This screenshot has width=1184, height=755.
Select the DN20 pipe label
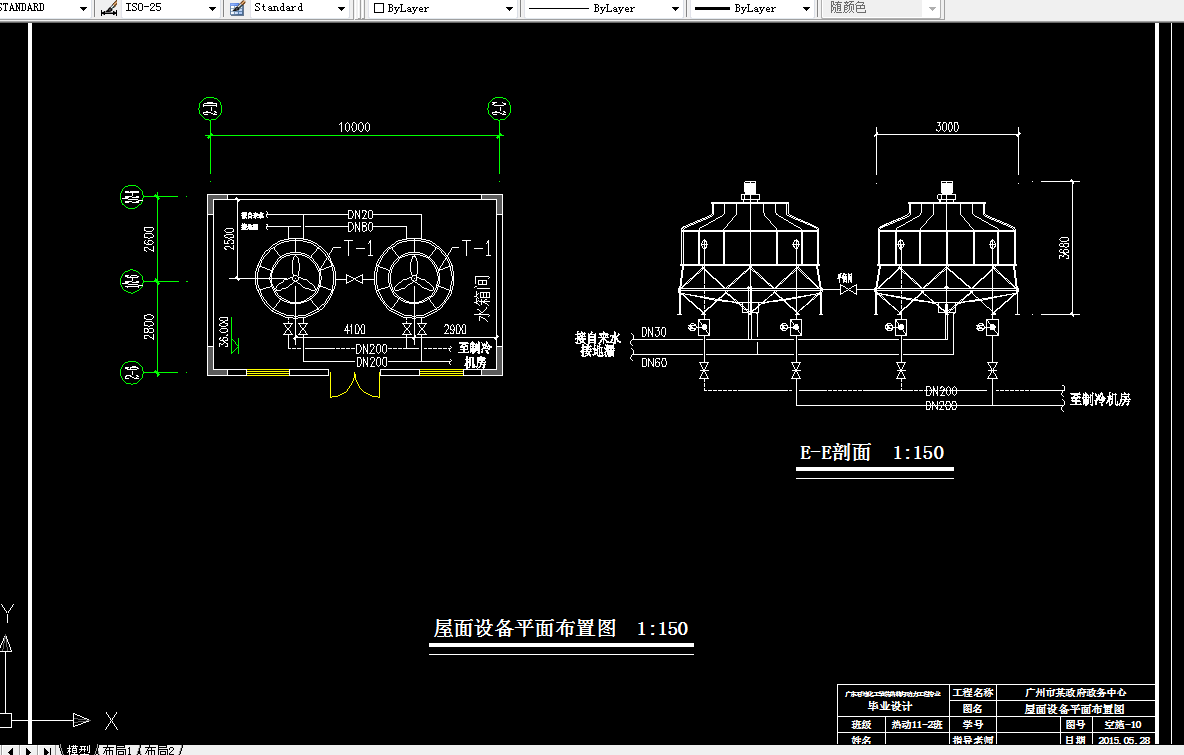360,215
